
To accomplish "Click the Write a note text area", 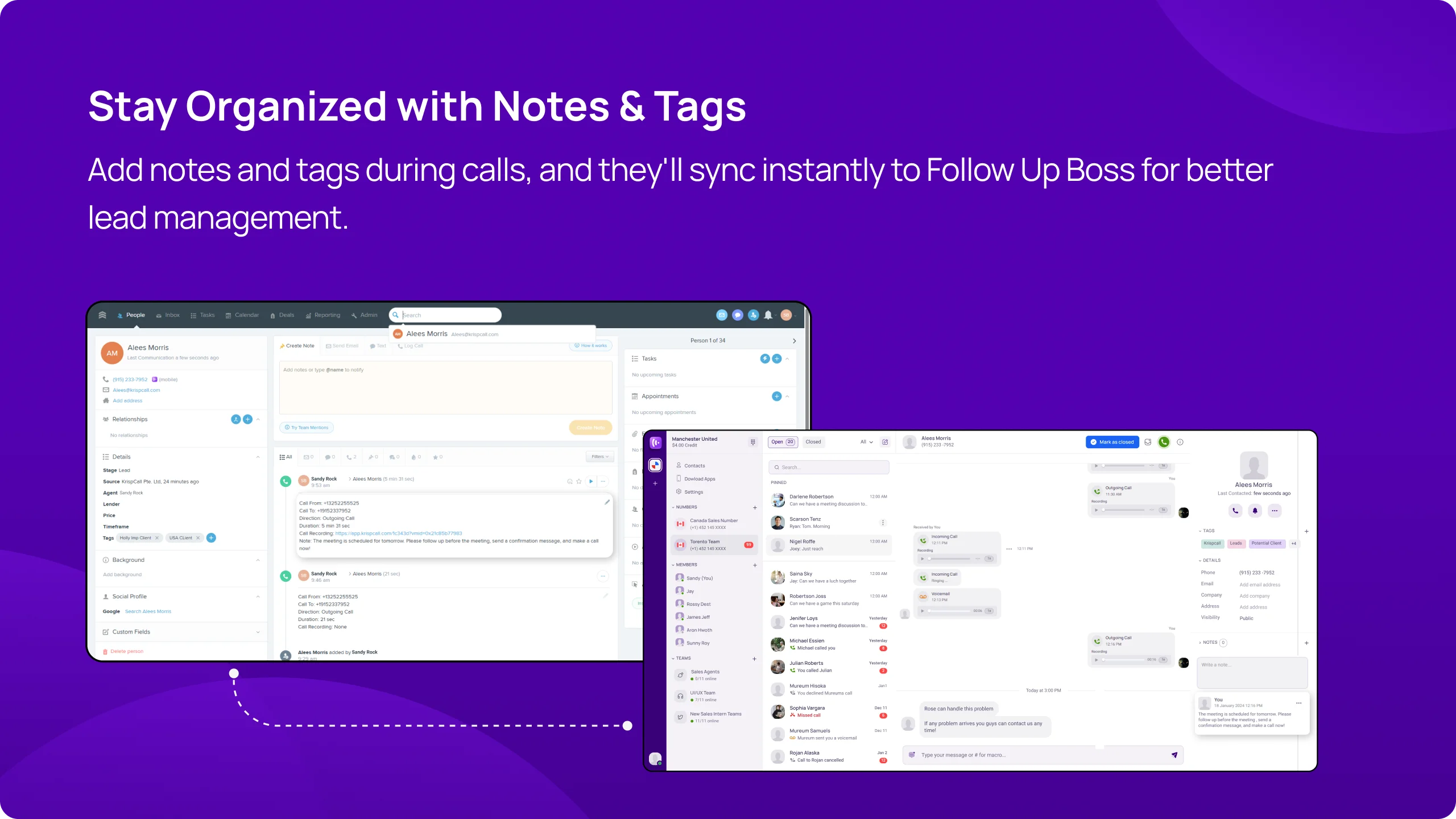I will point(1252,672).
